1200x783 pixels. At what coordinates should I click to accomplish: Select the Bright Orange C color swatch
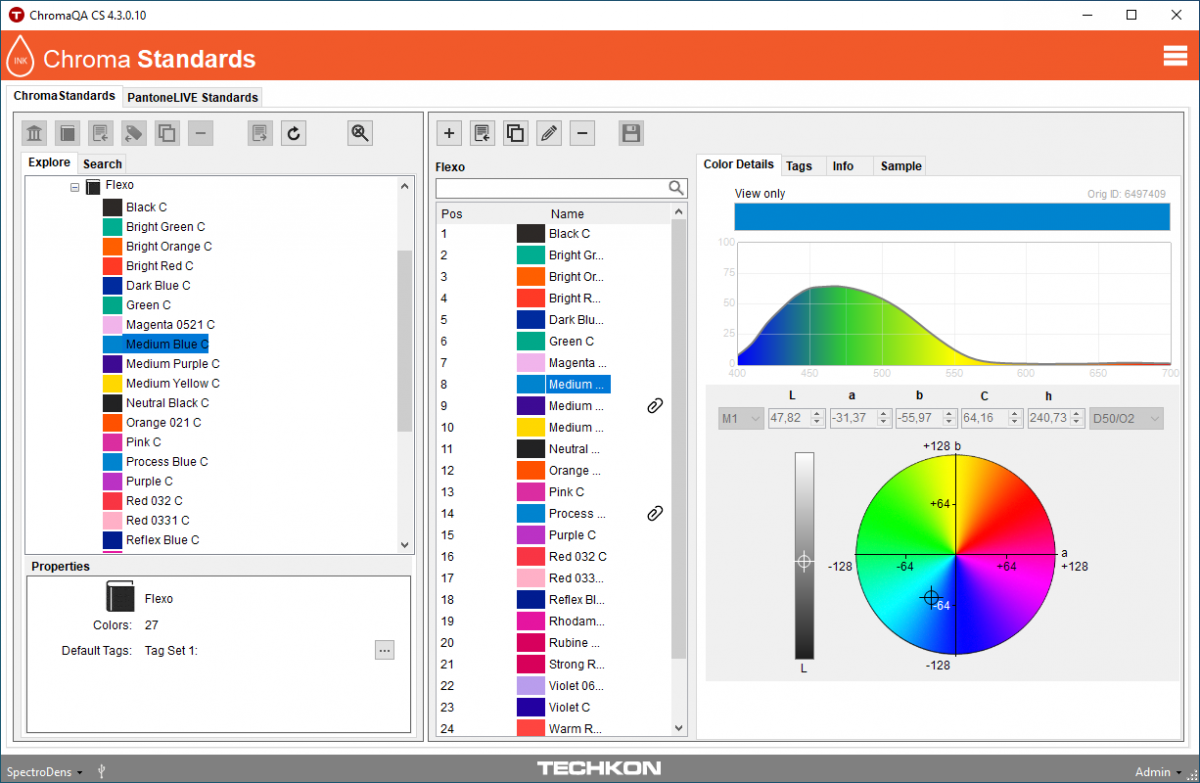[113, 246]
